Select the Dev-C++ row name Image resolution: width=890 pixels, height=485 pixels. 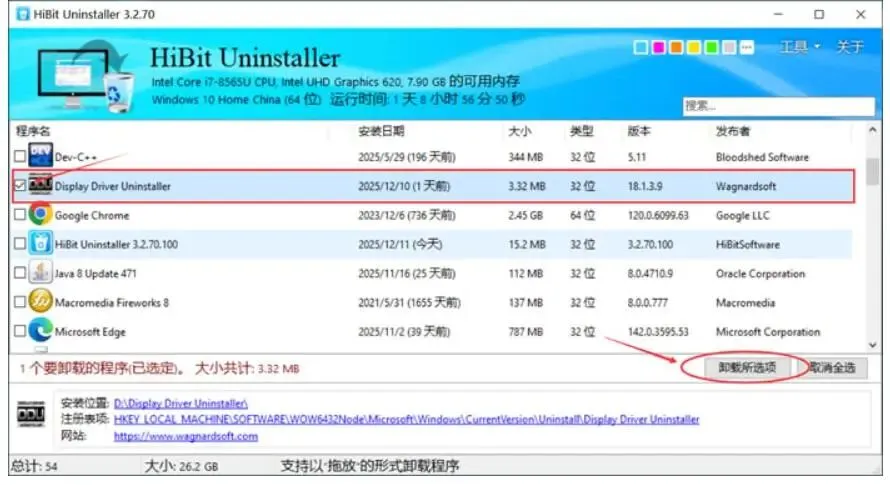click(x=75, y=157)
